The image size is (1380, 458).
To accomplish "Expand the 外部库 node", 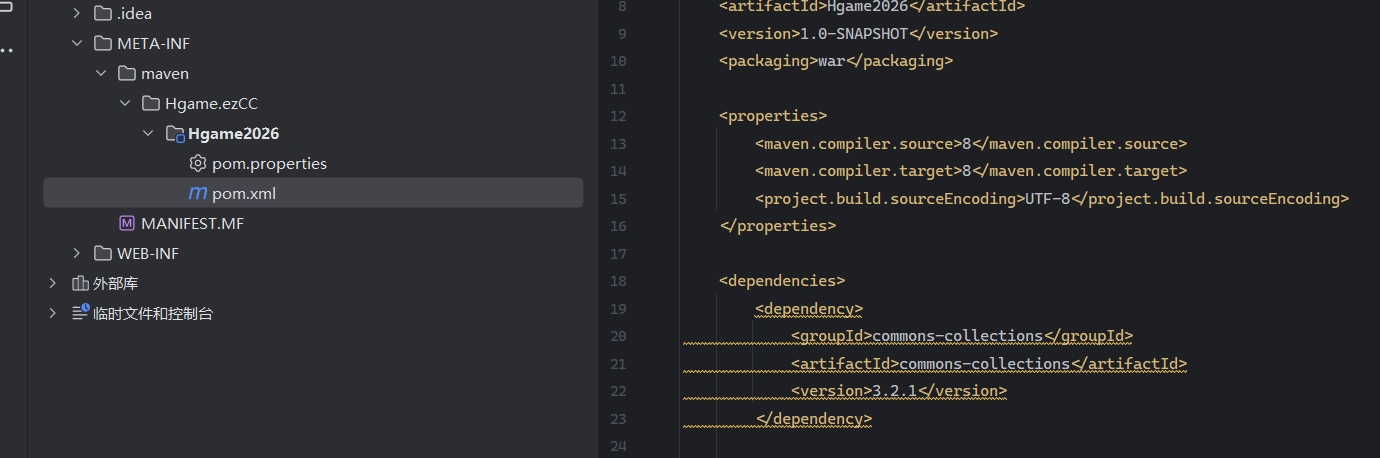I will [x=53, y=283].
